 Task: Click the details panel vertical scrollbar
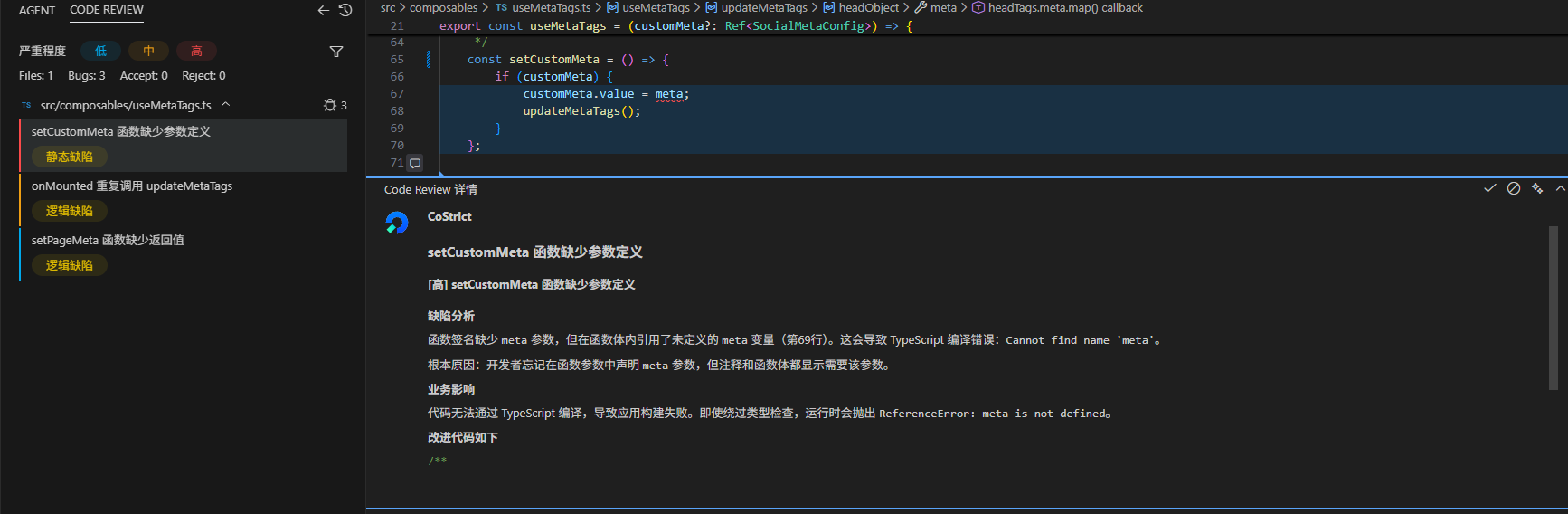[x=1554, y=308]
